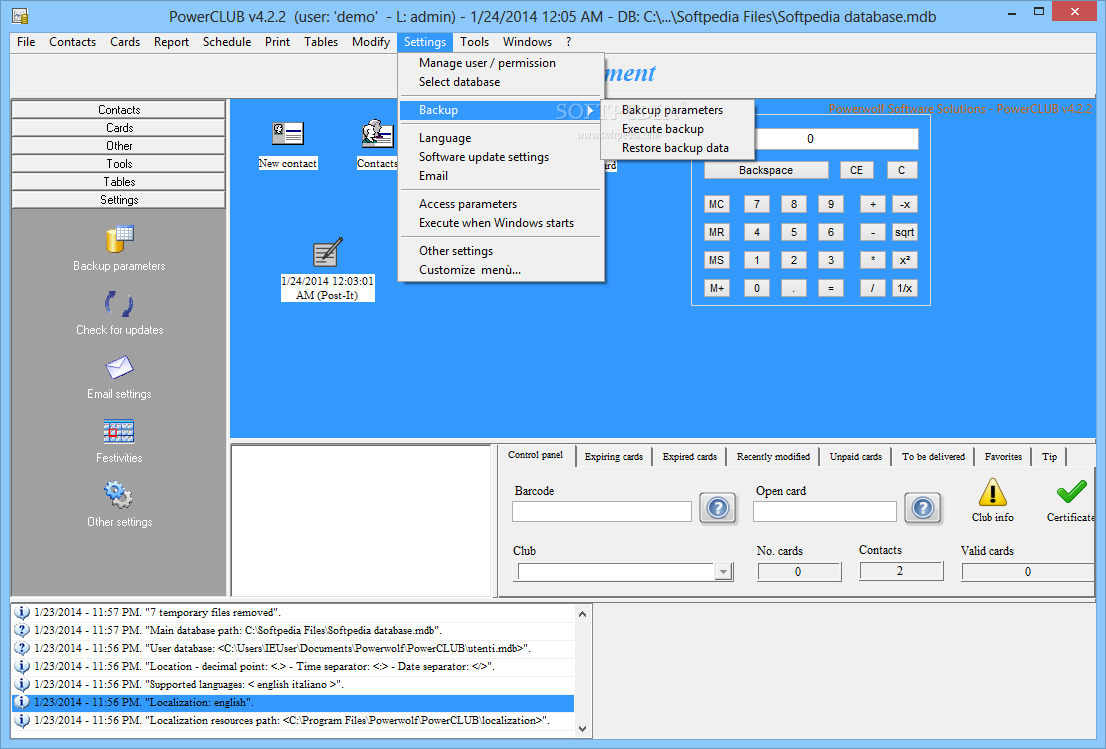Image resolution: width=1106 pixels, height=749 pixels.
Task: Open the Contacts desktop icon
Action: pos(377,133)
